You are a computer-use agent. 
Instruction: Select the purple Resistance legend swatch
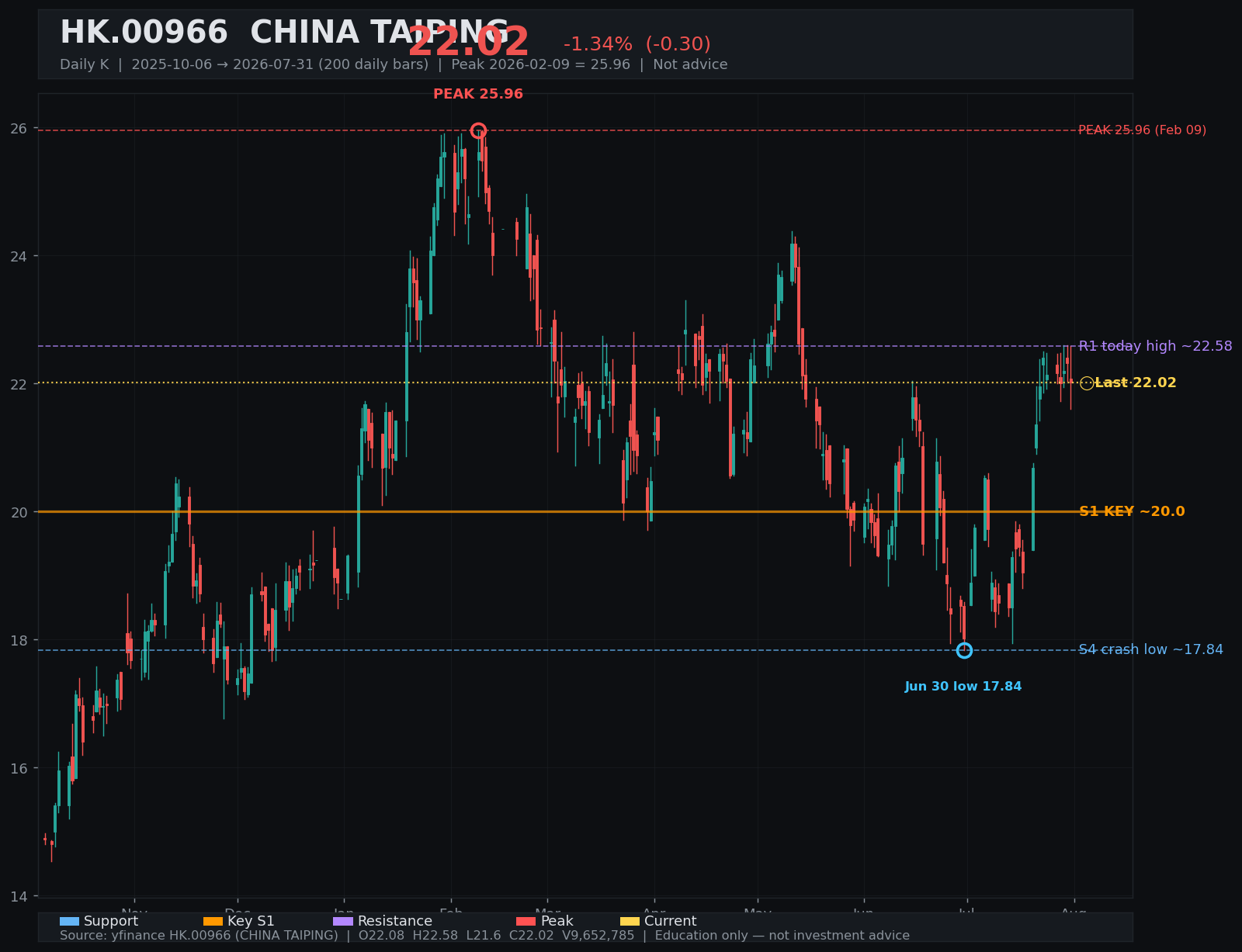(x=343, y=922)
